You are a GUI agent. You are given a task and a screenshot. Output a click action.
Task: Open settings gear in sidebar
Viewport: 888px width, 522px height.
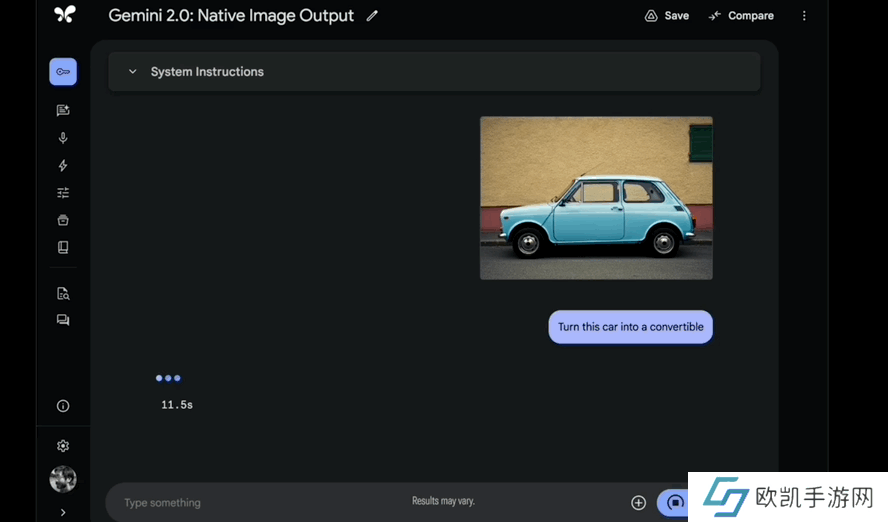coord(63,446)
